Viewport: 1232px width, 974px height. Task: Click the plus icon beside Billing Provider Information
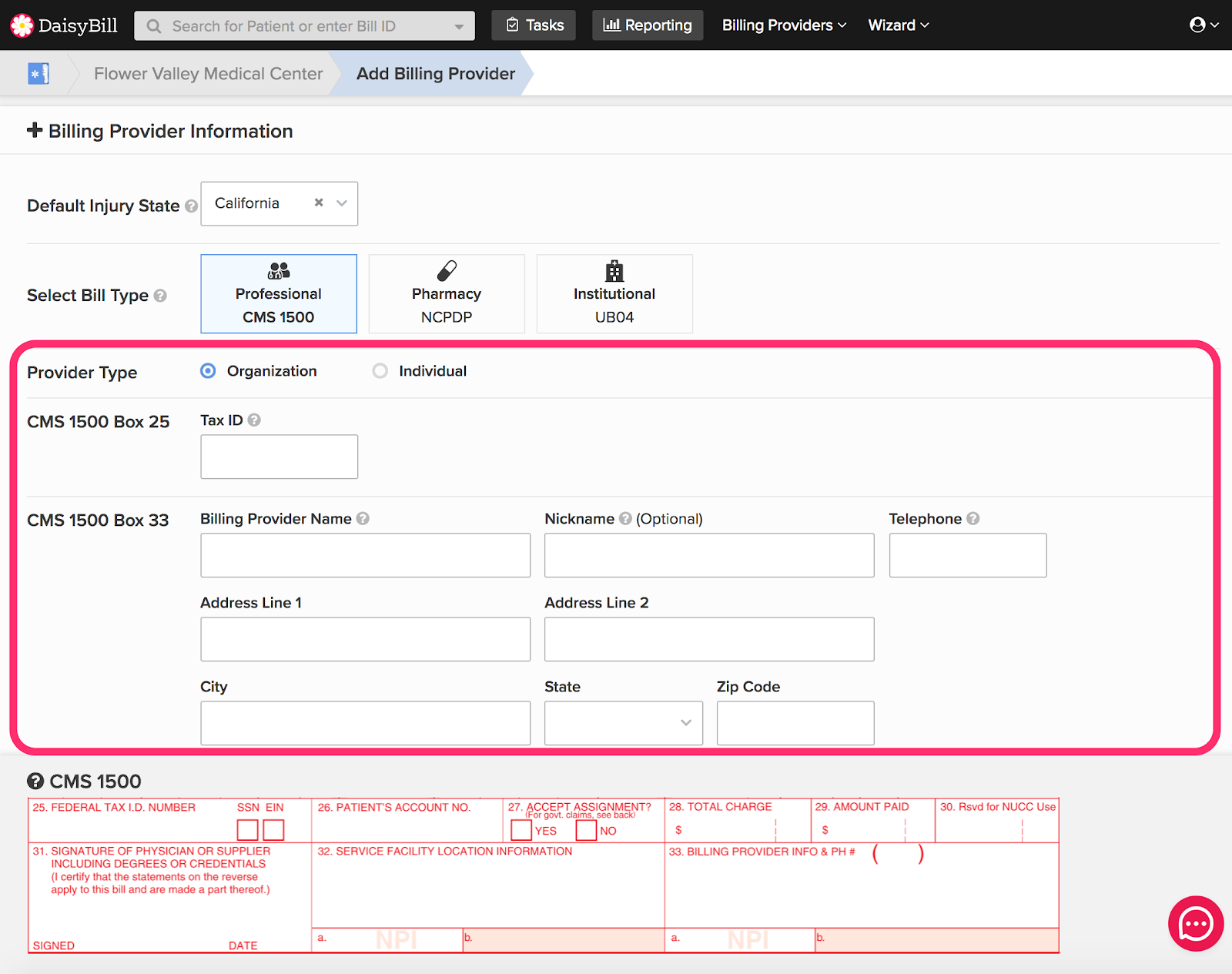(x=35, y=130)
